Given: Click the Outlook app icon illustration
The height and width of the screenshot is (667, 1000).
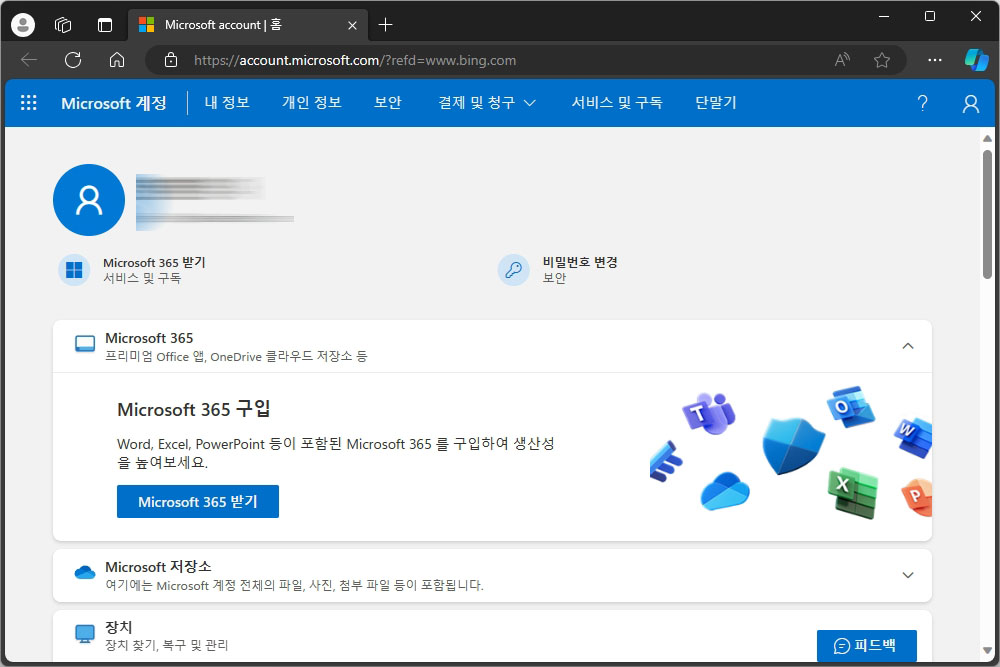Looking at the screenshot, I should tap(850, 406).
